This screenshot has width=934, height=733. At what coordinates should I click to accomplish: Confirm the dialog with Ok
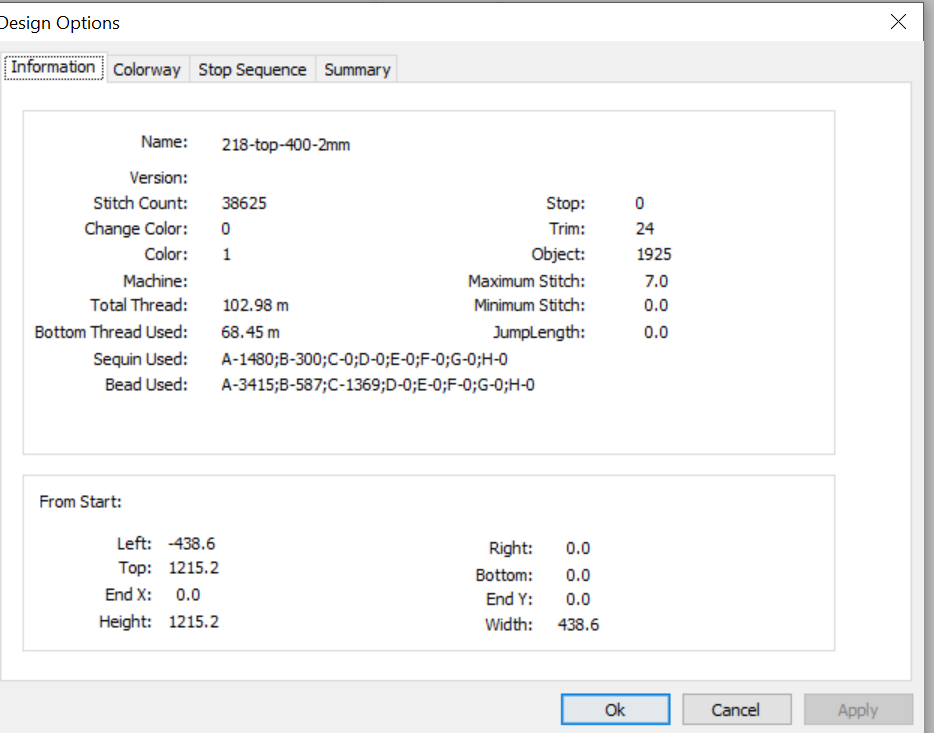click(615, 709)
